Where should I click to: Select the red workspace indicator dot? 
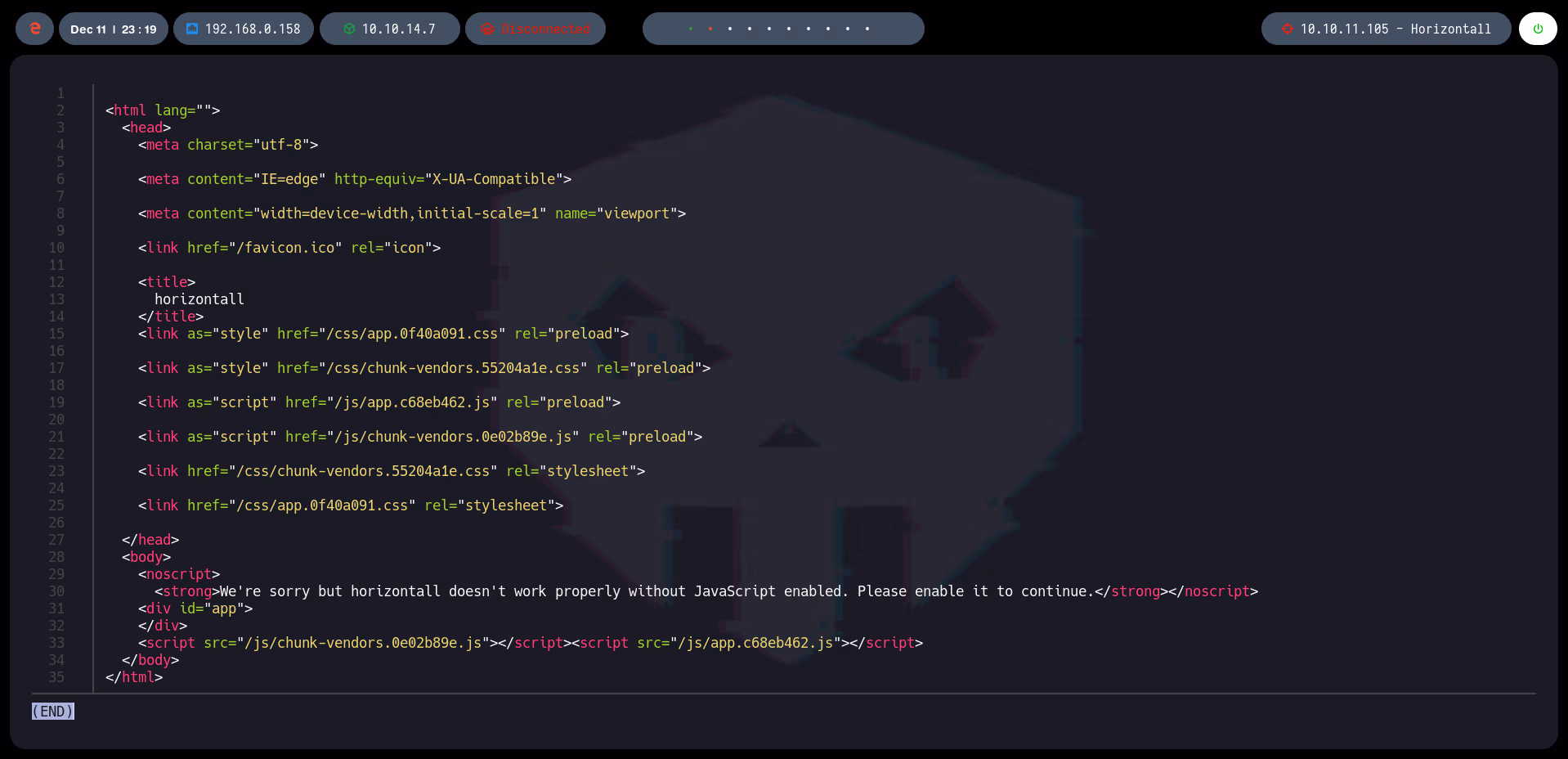coord(710,28)
